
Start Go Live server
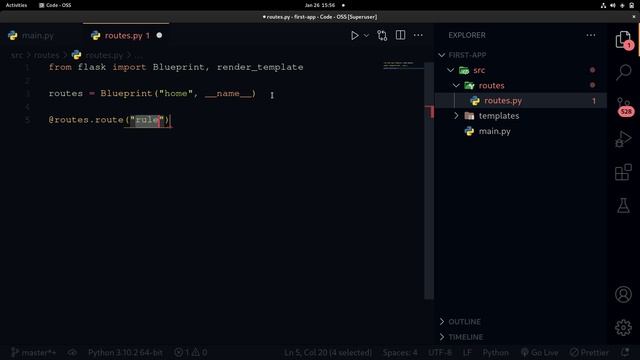pyautogui.click(x=540, y=352)
